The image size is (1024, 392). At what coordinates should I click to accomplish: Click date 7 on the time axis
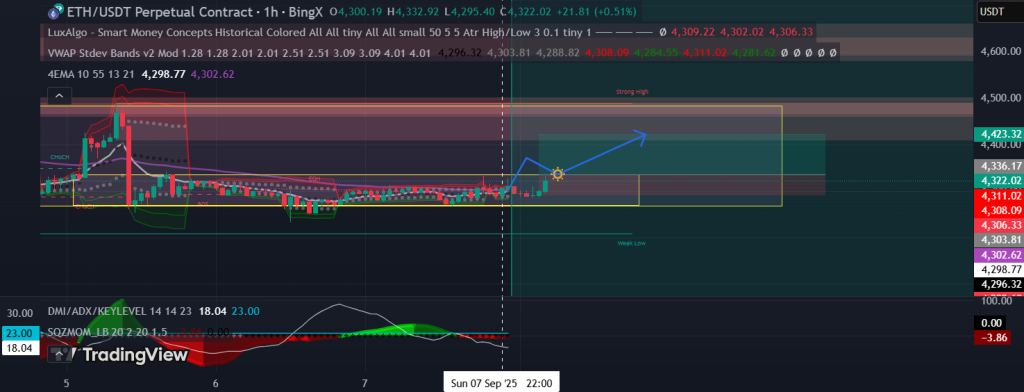[364, 383]
